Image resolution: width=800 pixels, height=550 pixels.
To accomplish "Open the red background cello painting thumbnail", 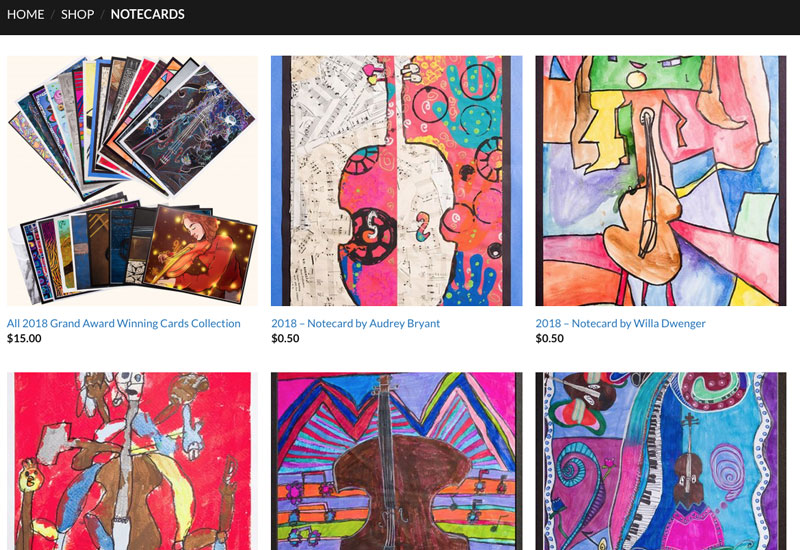I will click(x=132, y=461).
